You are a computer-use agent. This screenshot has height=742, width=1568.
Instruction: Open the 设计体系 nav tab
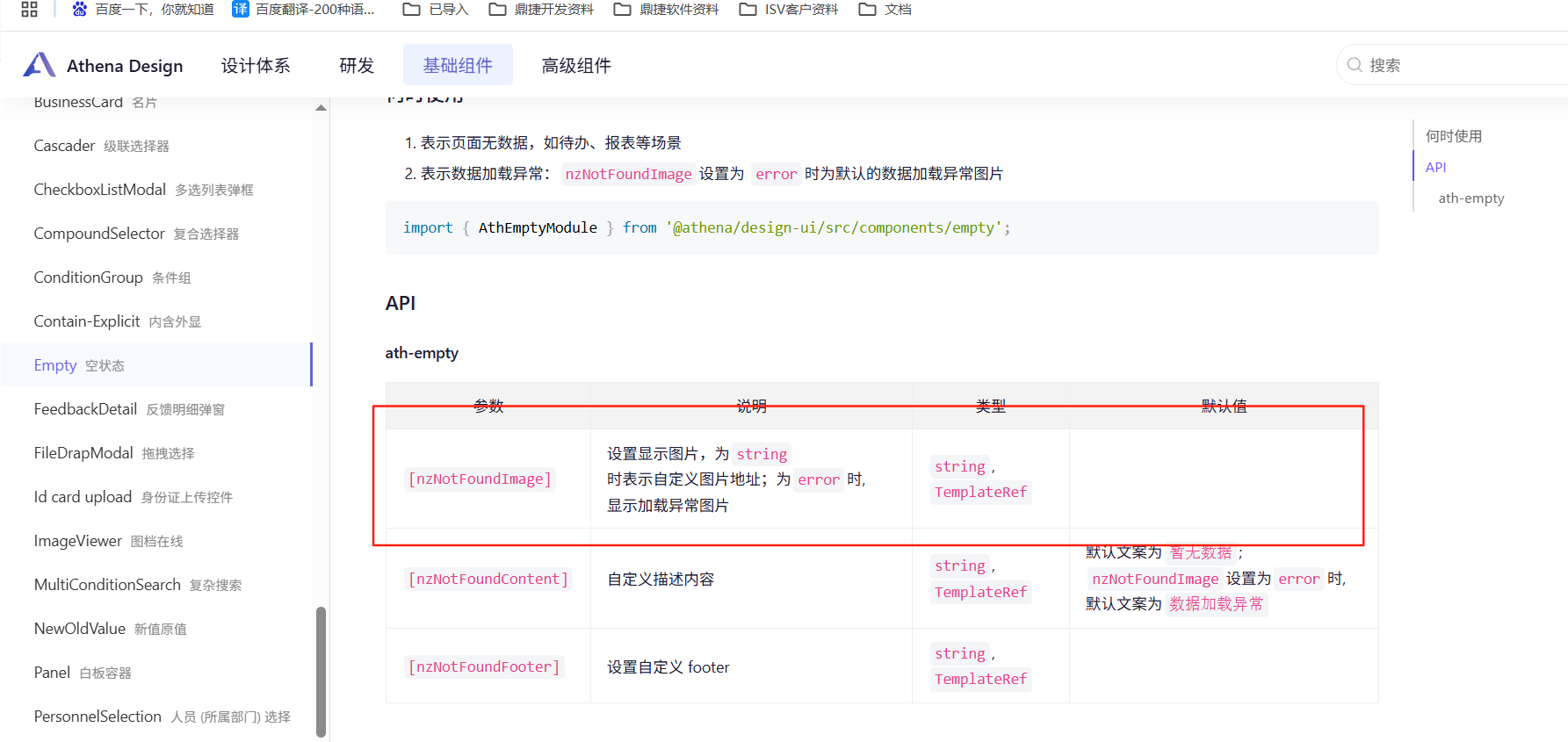pos(256,66)
